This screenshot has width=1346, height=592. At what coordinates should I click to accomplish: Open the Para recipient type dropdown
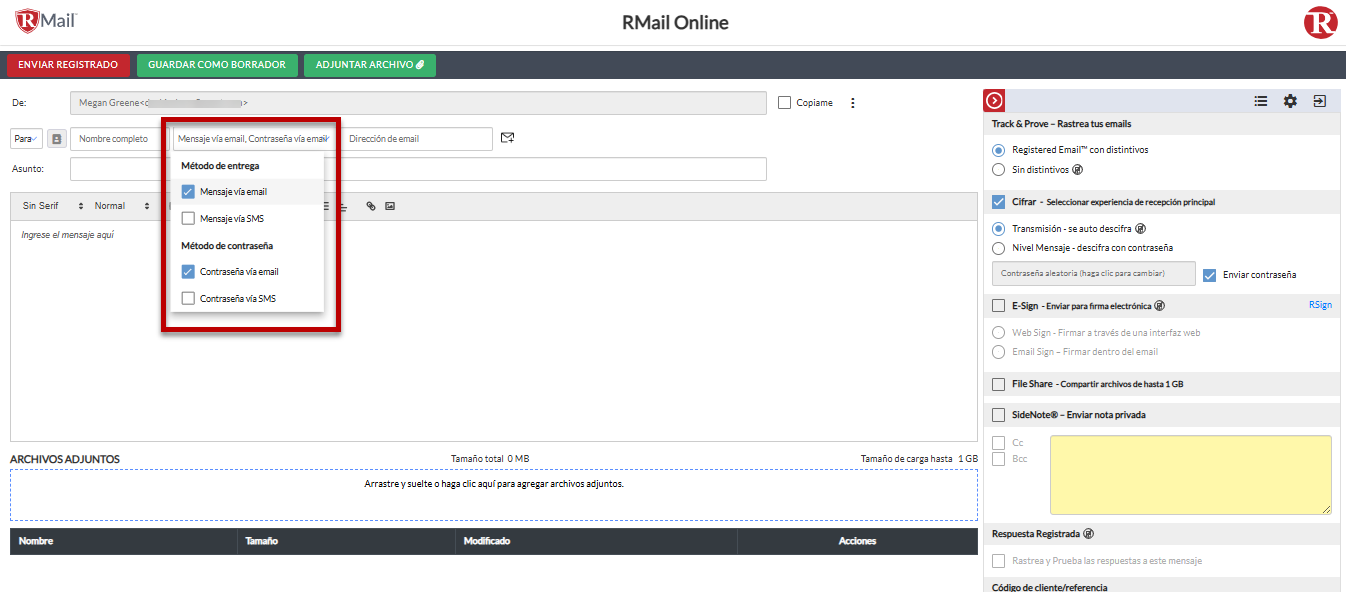[x=26, y=139]
